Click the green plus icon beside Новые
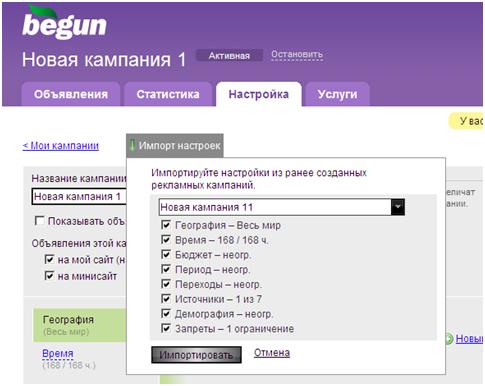 click(x=449, y=339)
